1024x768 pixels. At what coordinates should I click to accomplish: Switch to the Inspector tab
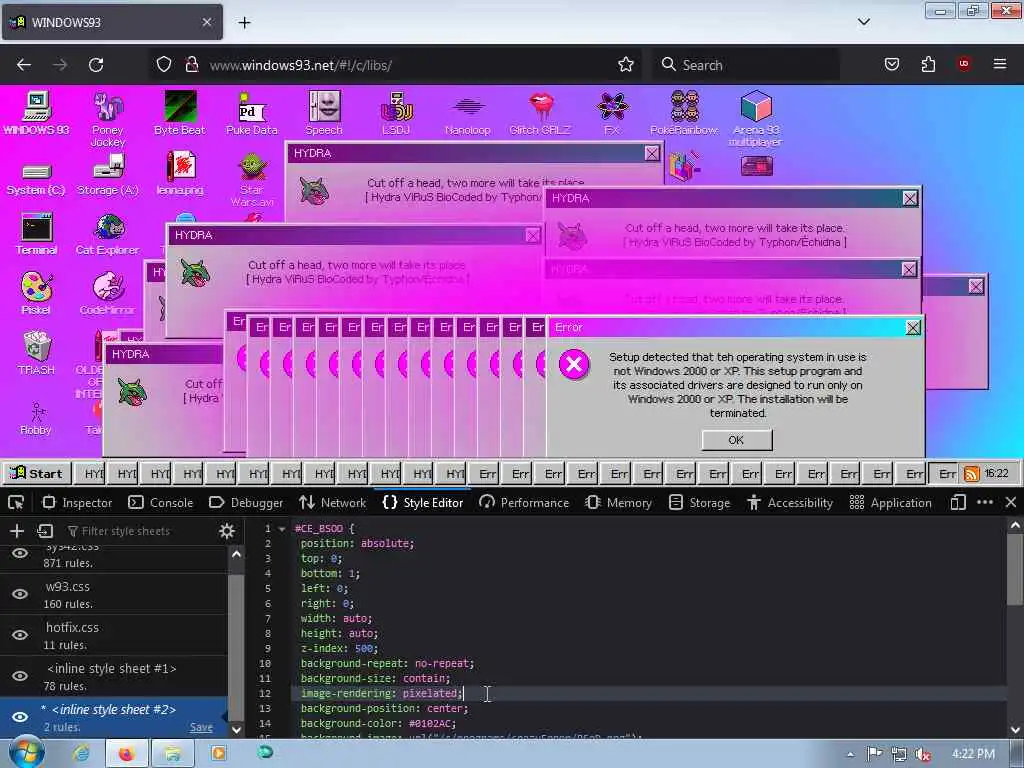[77, 502]
